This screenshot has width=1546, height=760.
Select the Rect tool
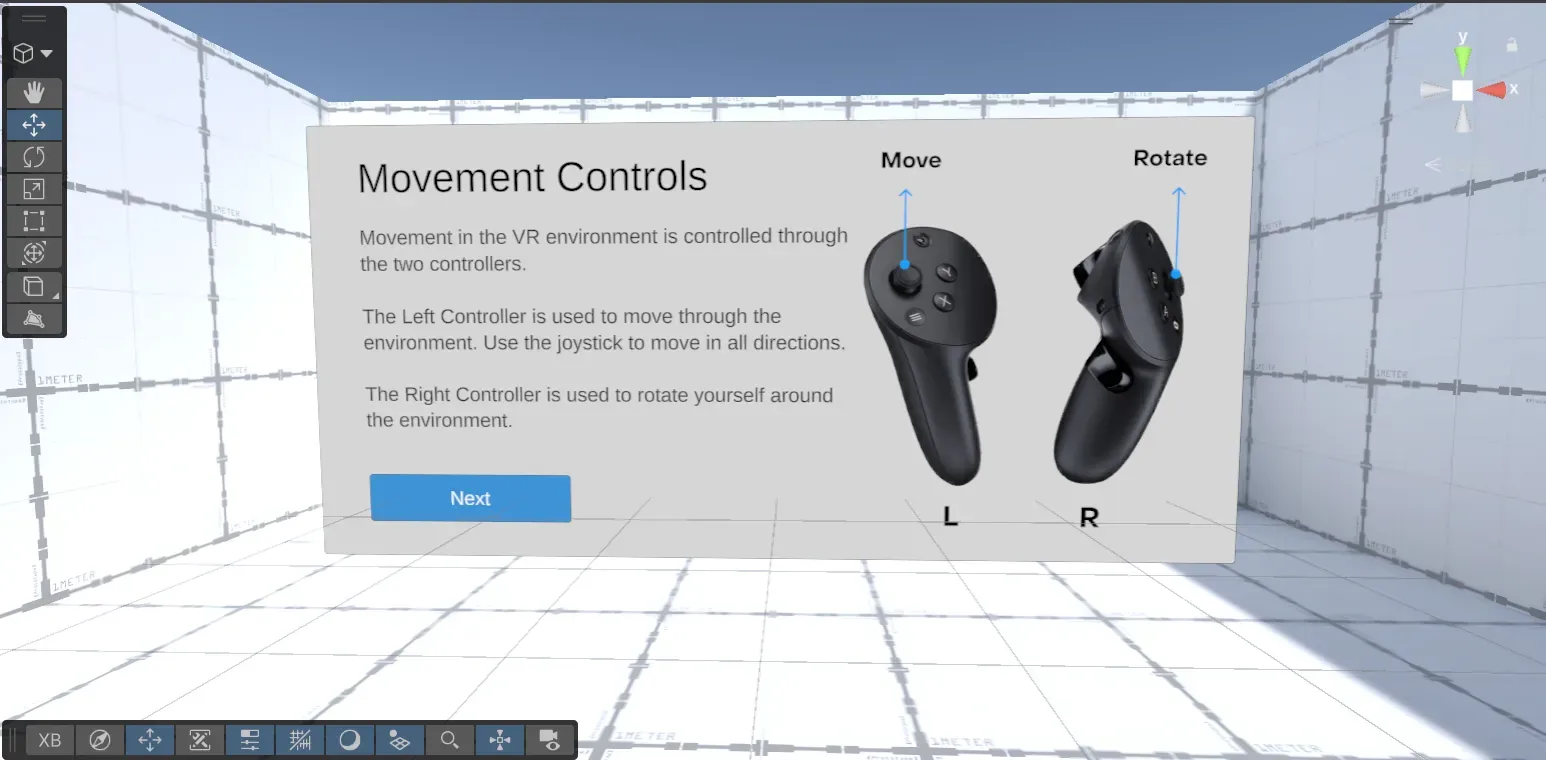34,221
